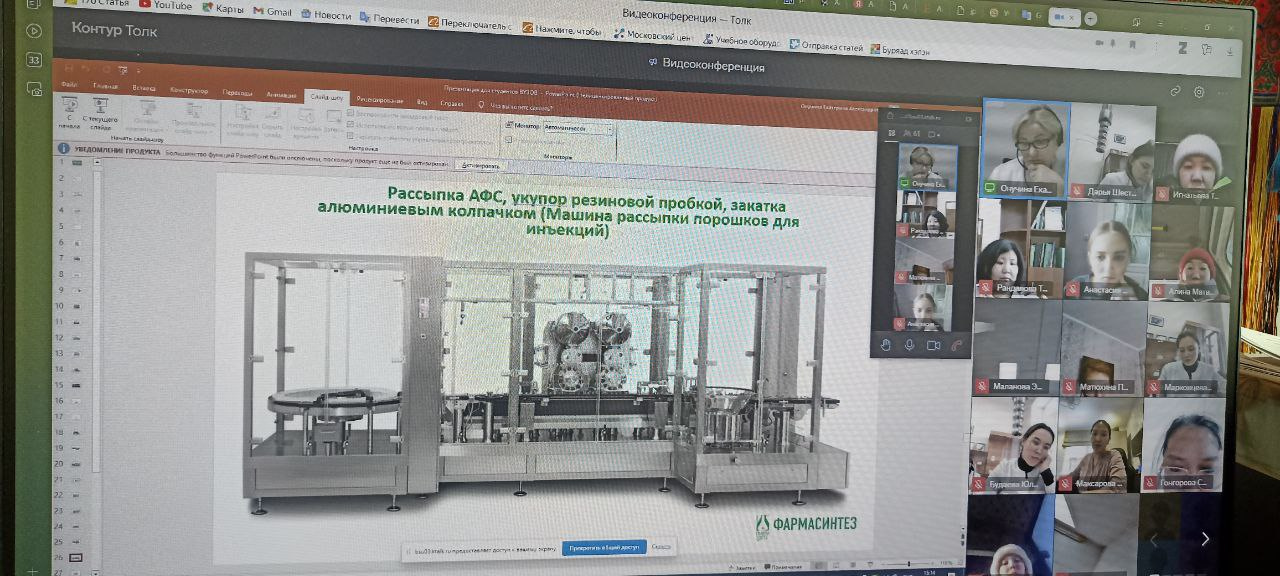Toggle microphone in the mini conference panel
Screen dimensions: 1280x576
click(x=909, y=345)
